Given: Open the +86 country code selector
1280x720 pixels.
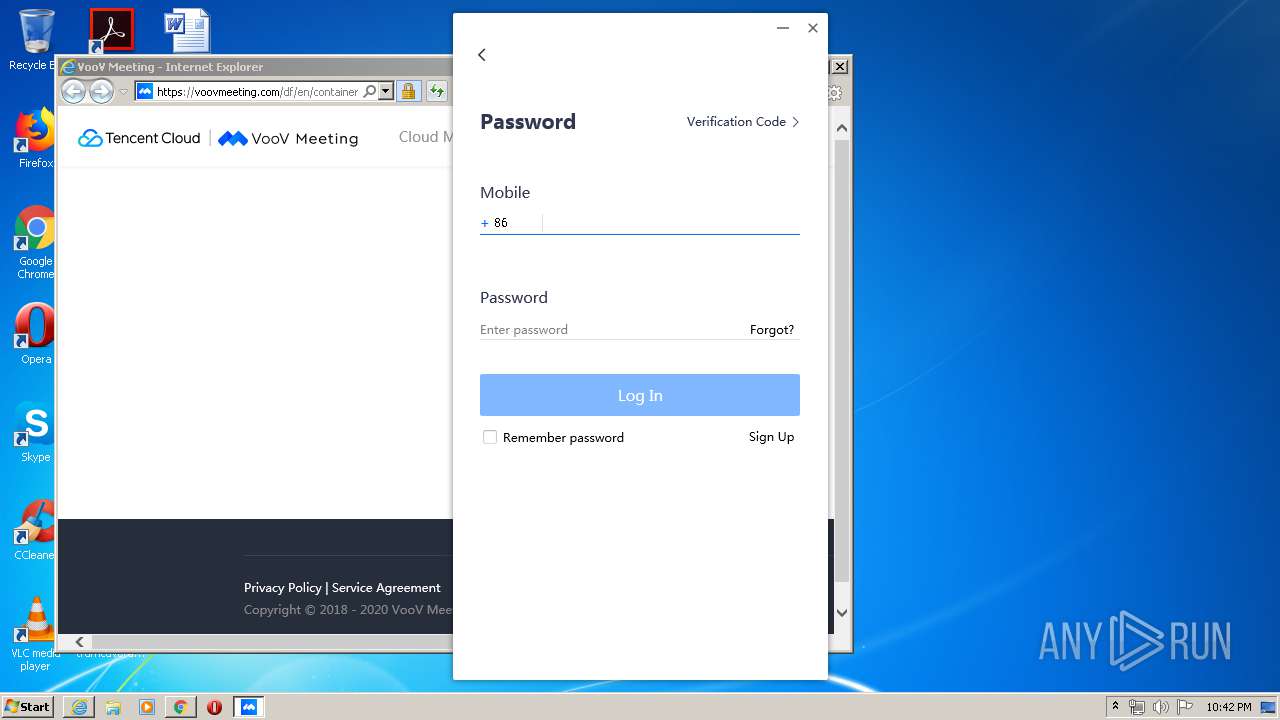Looking at the screenshot, I should 508,223.
